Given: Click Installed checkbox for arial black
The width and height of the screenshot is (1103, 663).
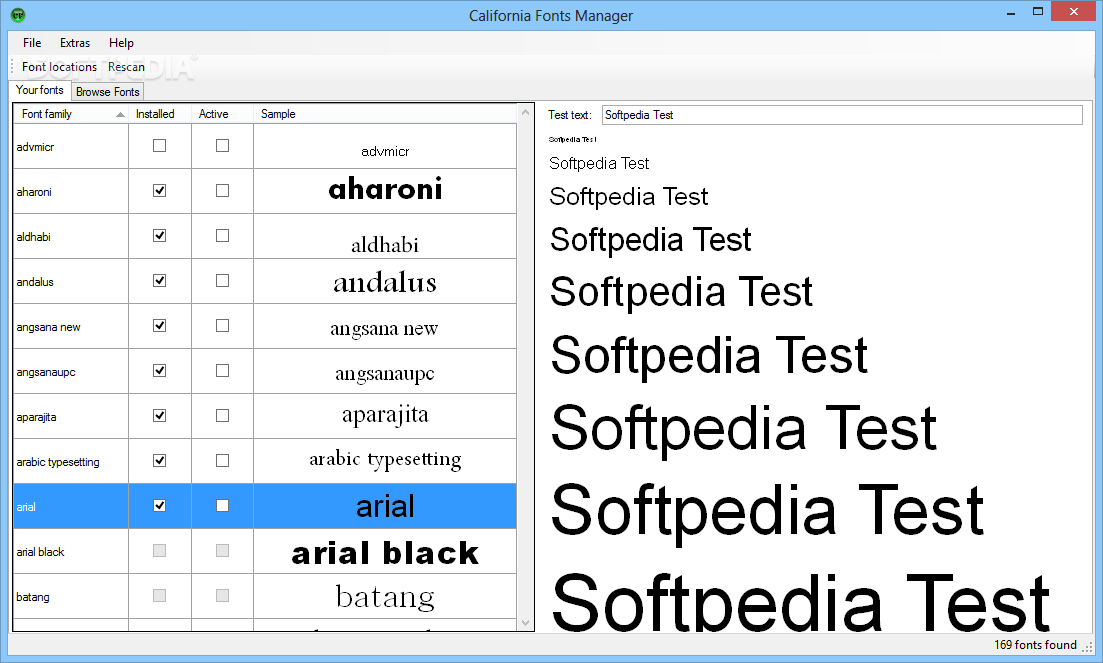Looking at the screenshot, I should pos(160,551).
